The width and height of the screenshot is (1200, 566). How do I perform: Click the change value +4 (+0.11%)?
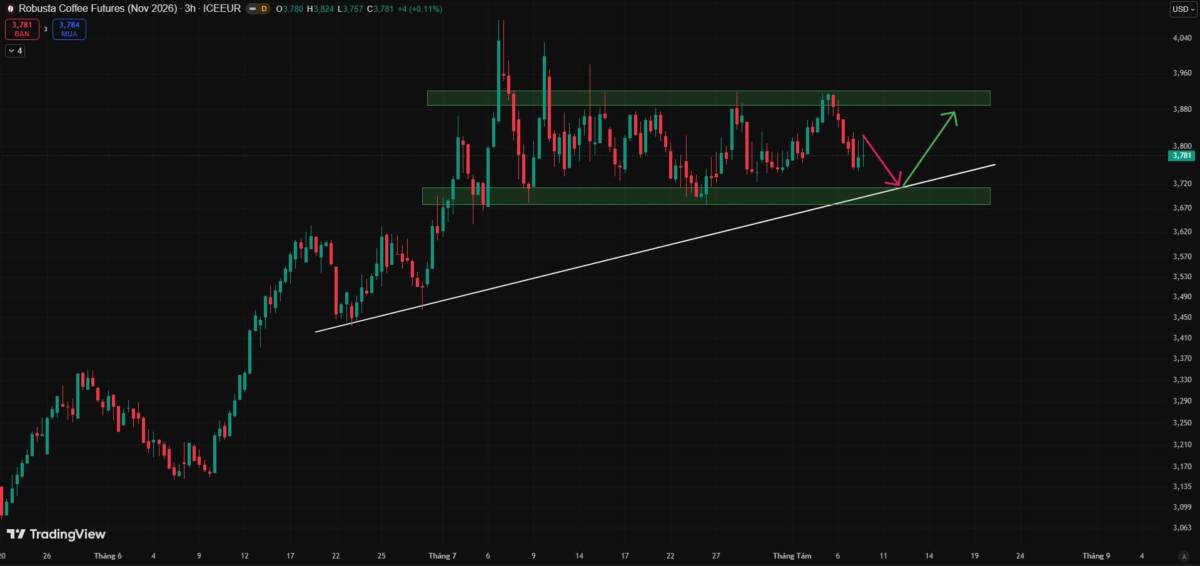point(422,9)
